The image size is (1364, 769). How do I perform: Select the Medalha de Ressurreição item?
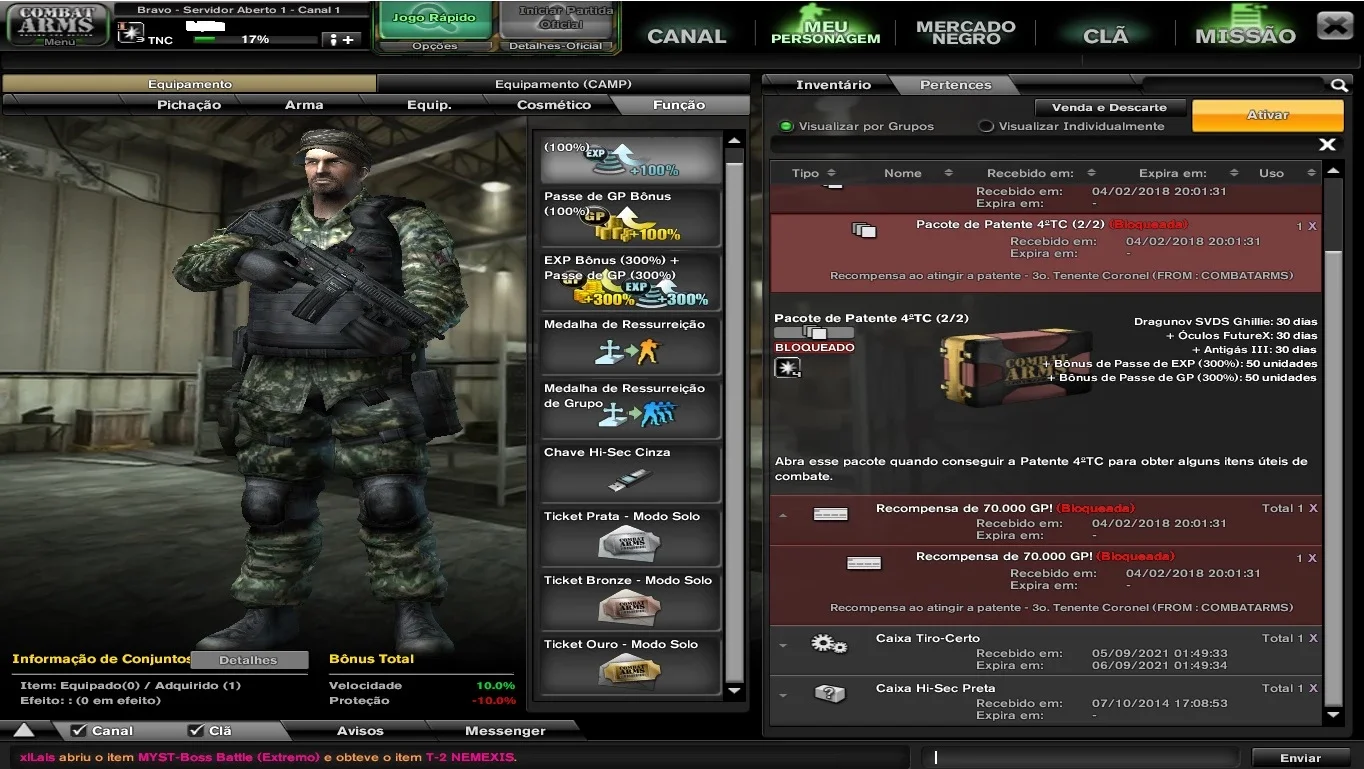[631, 345]
